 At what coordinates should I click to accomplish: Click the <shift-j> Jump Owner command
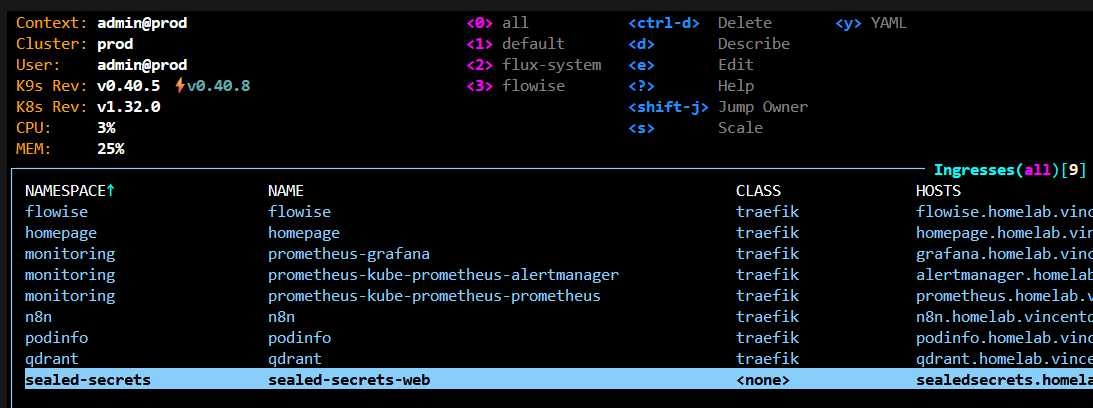click(x=717, y=107)
